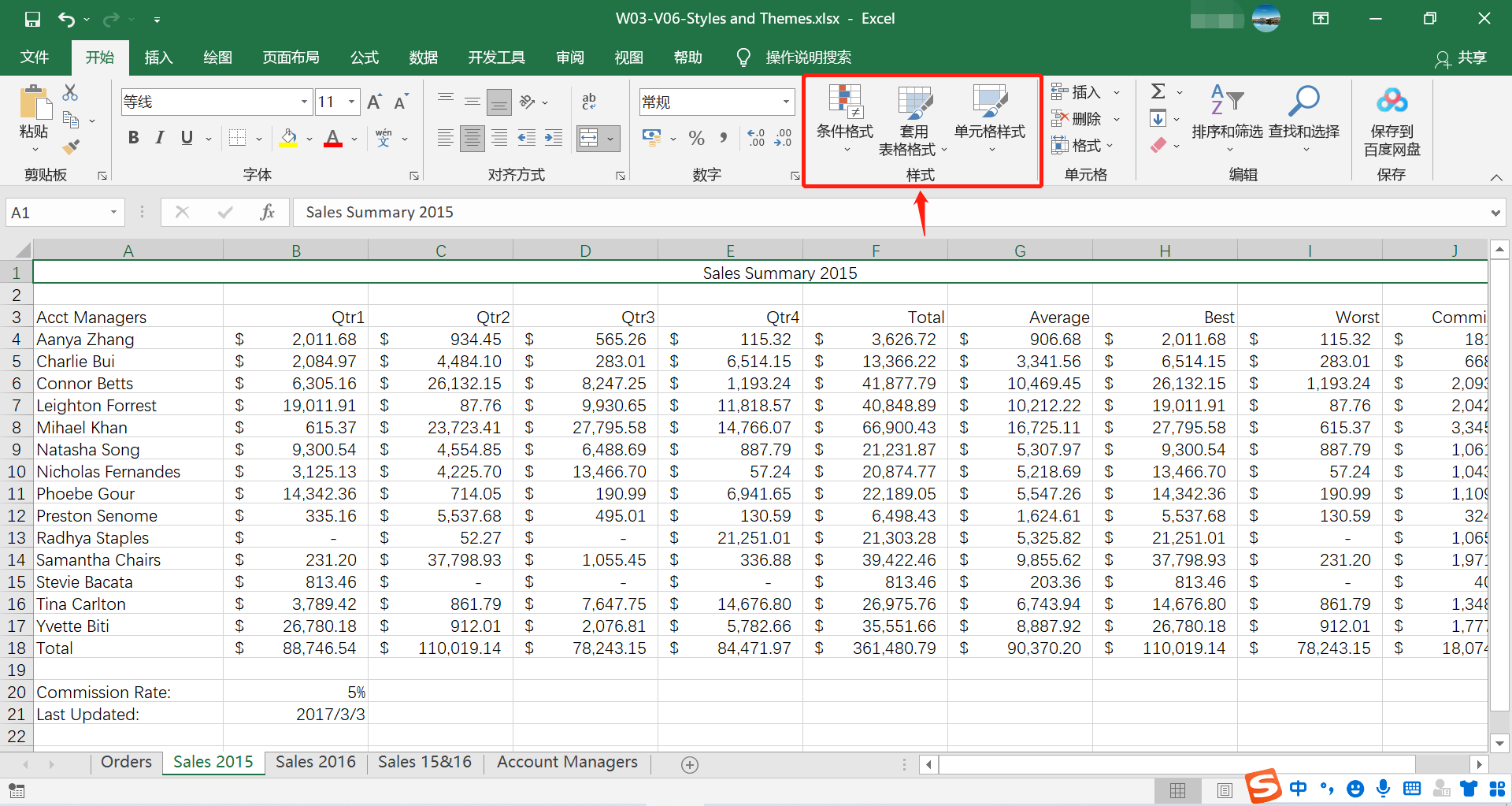Switch to the Insert (插入) ribbon tab
Viewport: 1512px width, 806px height.
(158, 58)
